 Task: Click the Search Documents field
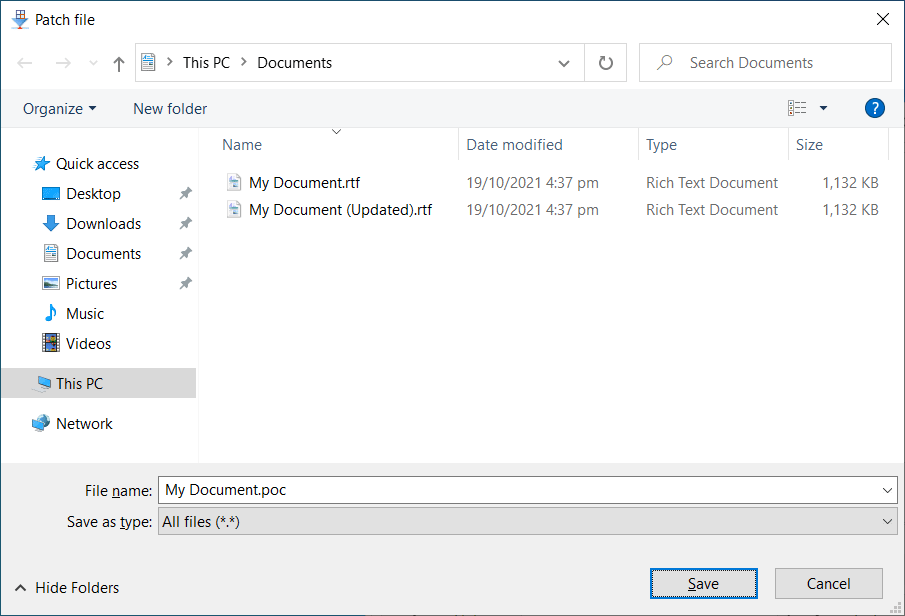click(x=765, y=62)
